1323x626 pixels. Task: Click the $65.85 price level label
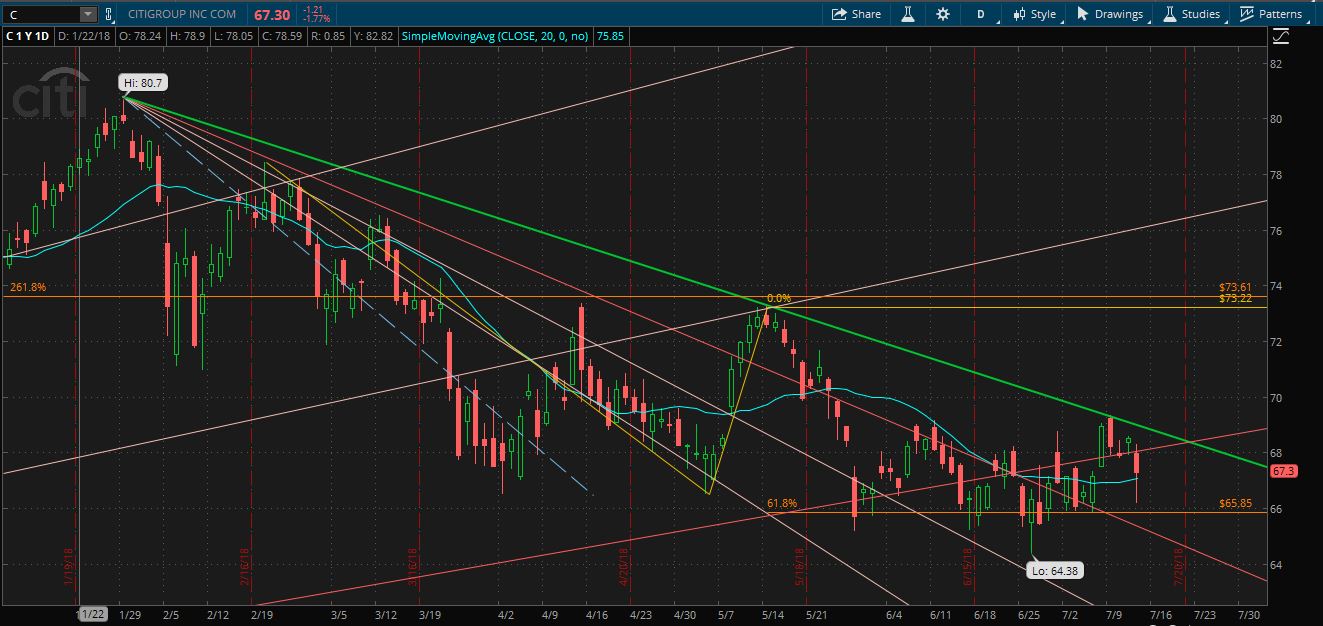[x=1235, y=504]
